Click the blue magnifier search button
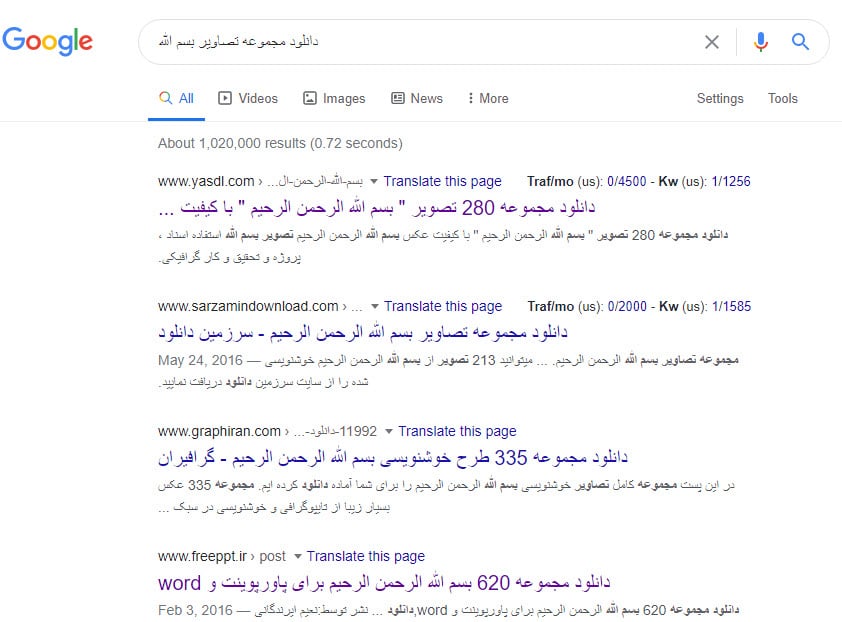The width and height of the screenshot is (842, 622). pos(800,42)
